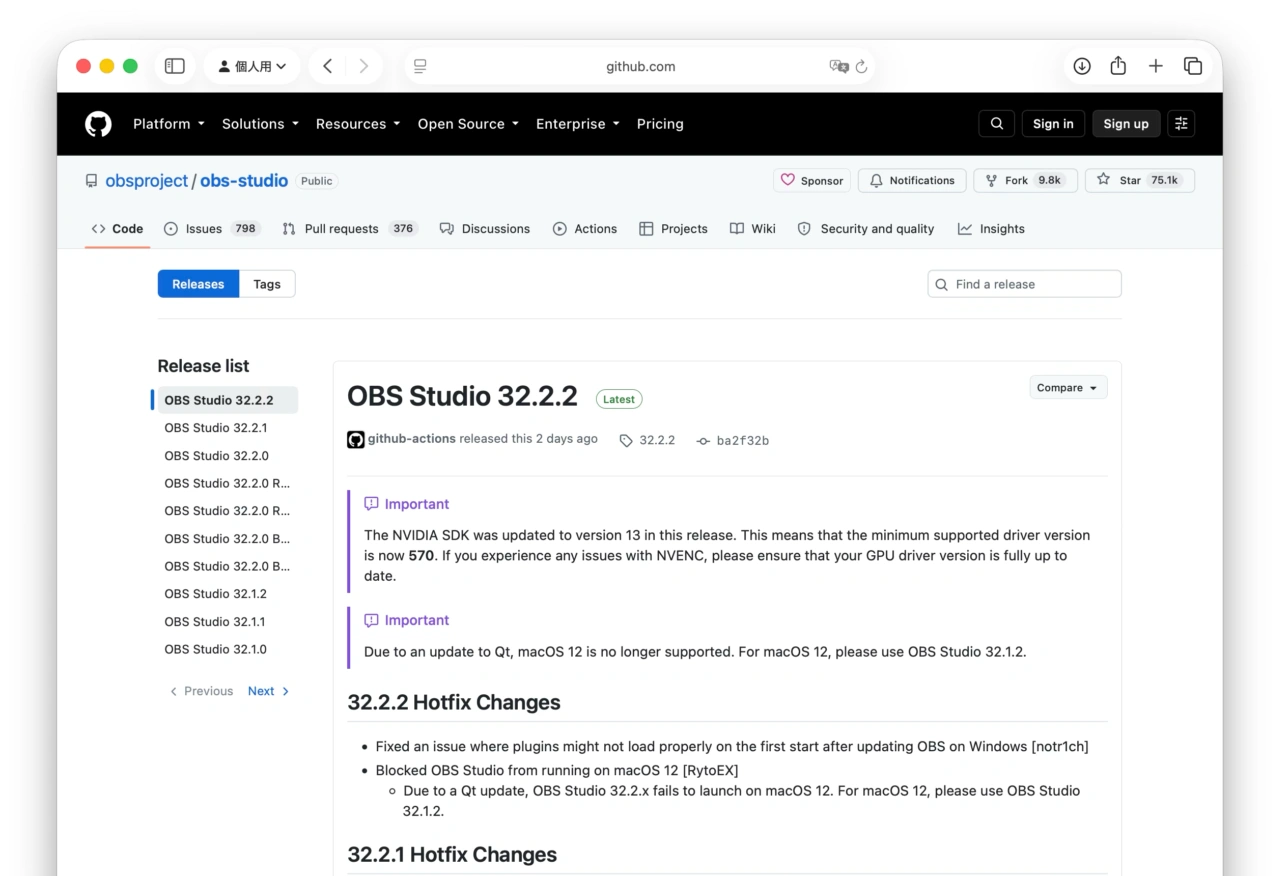1280x876 pixels.
Task: Go back with the Safari back arrow
Action: point(327,66)
